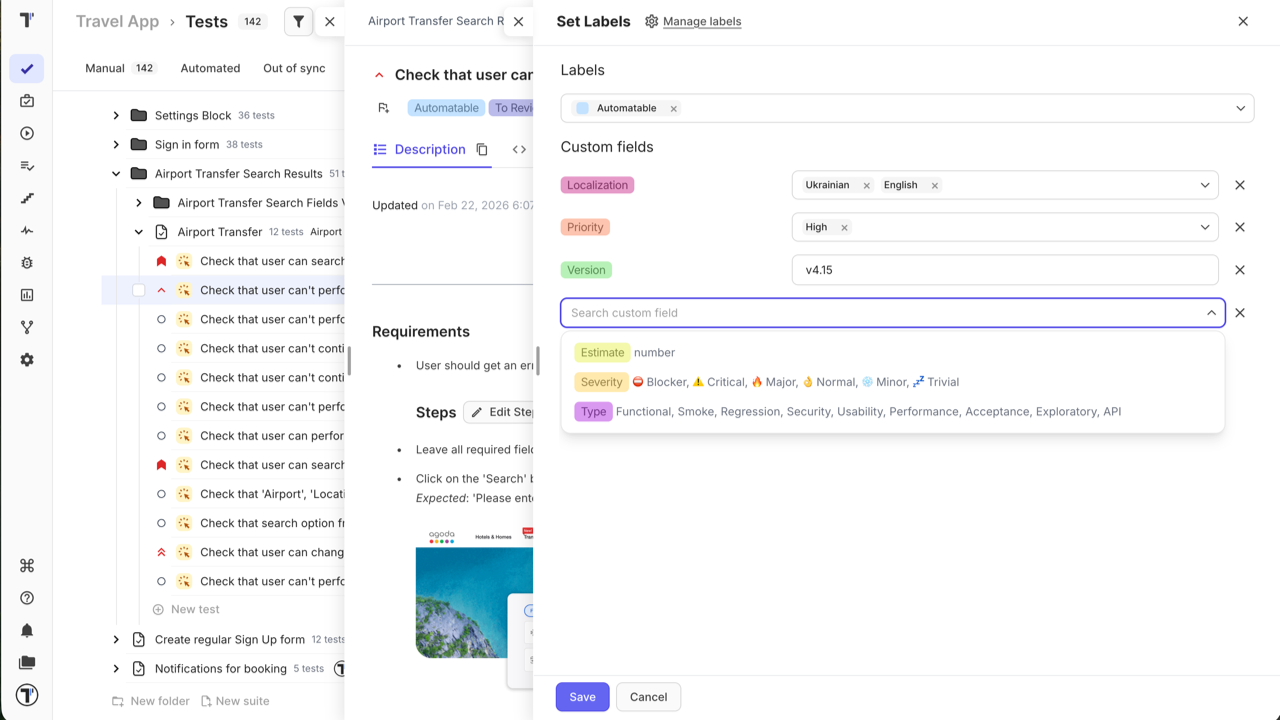This screenshot has width=1280, height=720.
Task: Open the steps staircase icon in sidebar
Action: (27, 198)
